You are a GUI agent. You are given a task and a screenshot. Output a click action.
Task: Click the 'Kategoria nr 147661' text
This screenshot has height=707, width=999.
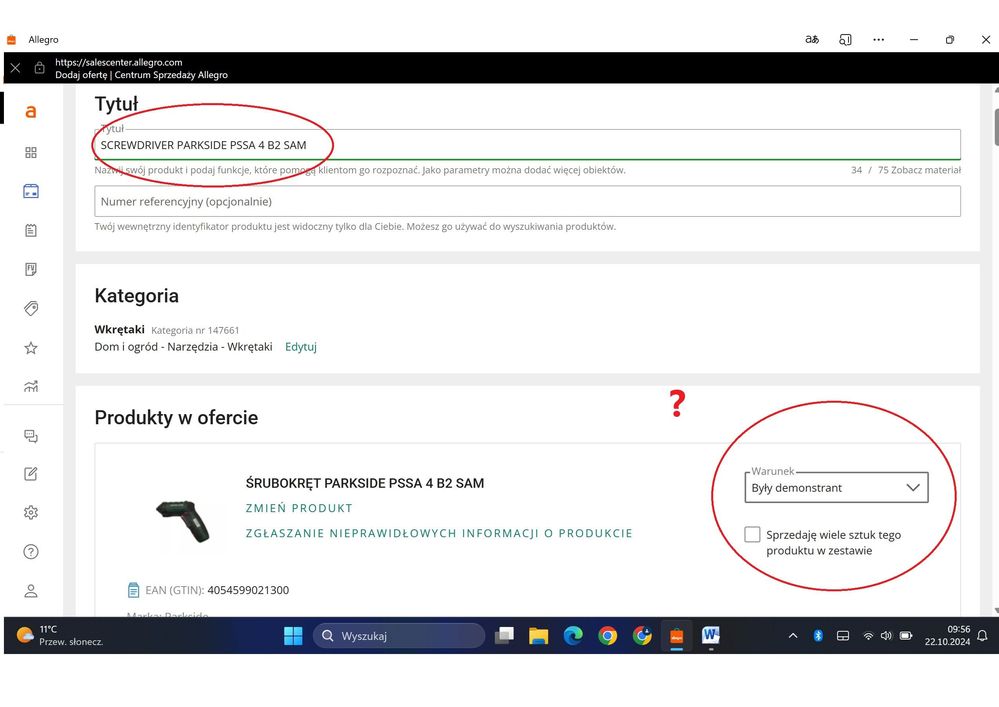[195, 330]
